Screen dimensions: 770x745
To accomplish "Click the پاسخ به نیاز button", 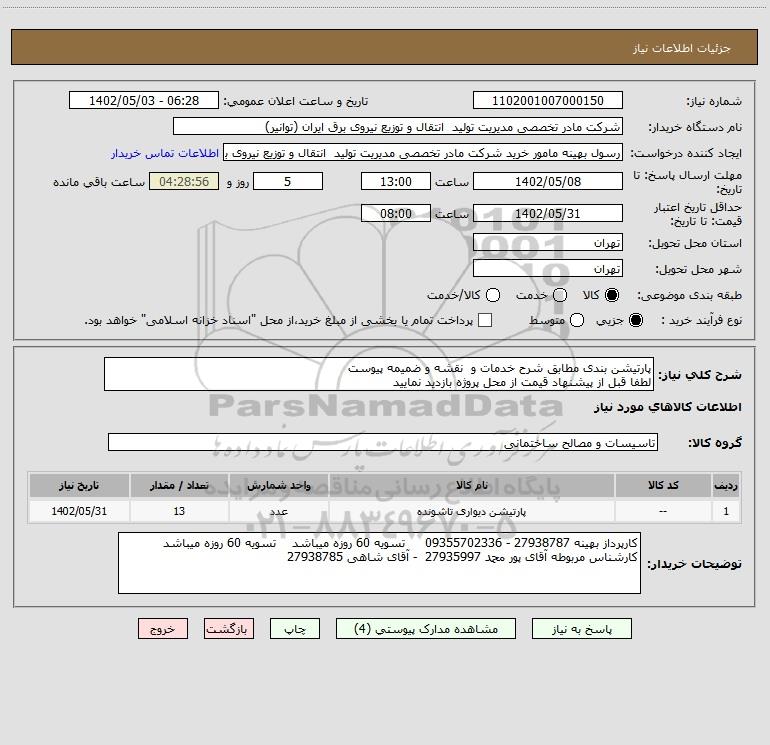I will [582, 629].
